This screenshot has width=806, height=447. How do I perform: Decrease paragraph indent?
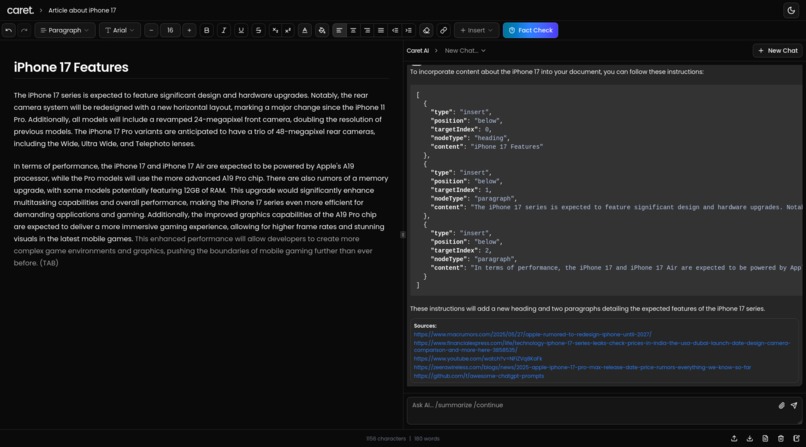point(395,30)
